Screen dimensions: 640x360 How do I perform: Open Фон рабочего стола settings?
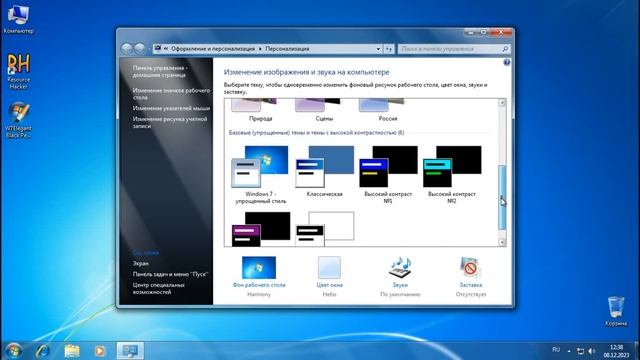(x=259, y=276)
